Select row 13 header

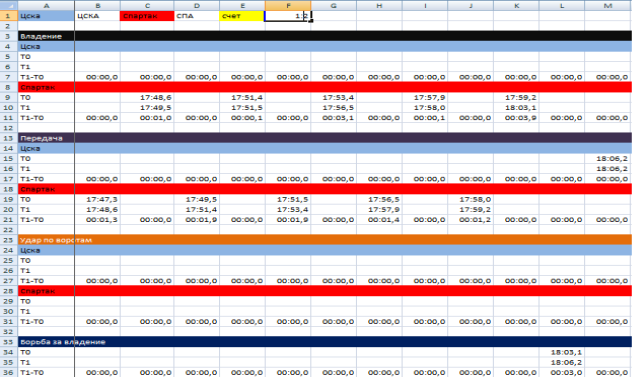(x=8, y=138)
